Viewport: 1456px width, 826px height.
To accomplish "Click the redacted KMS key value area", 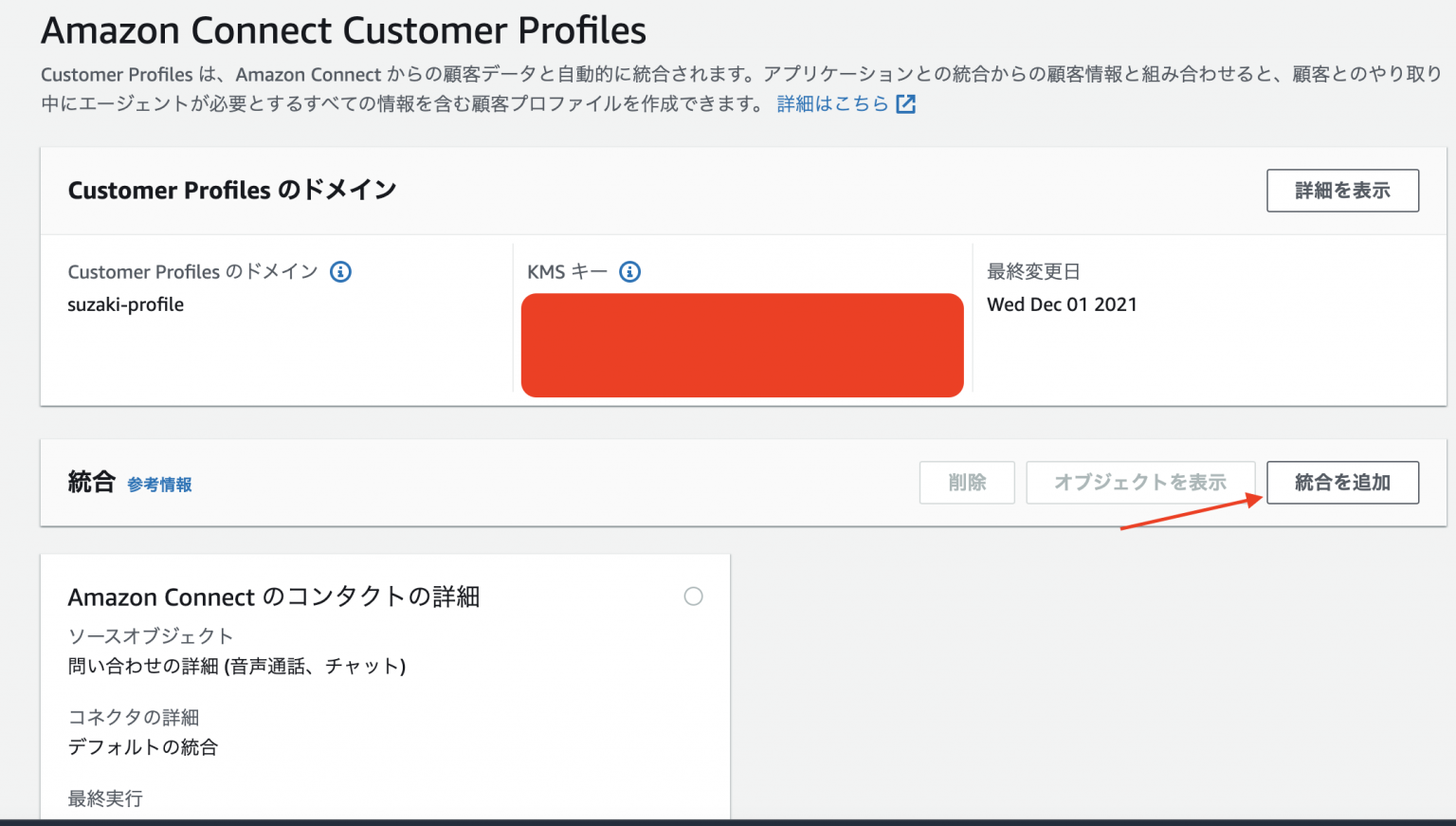I will pos(742,345).
